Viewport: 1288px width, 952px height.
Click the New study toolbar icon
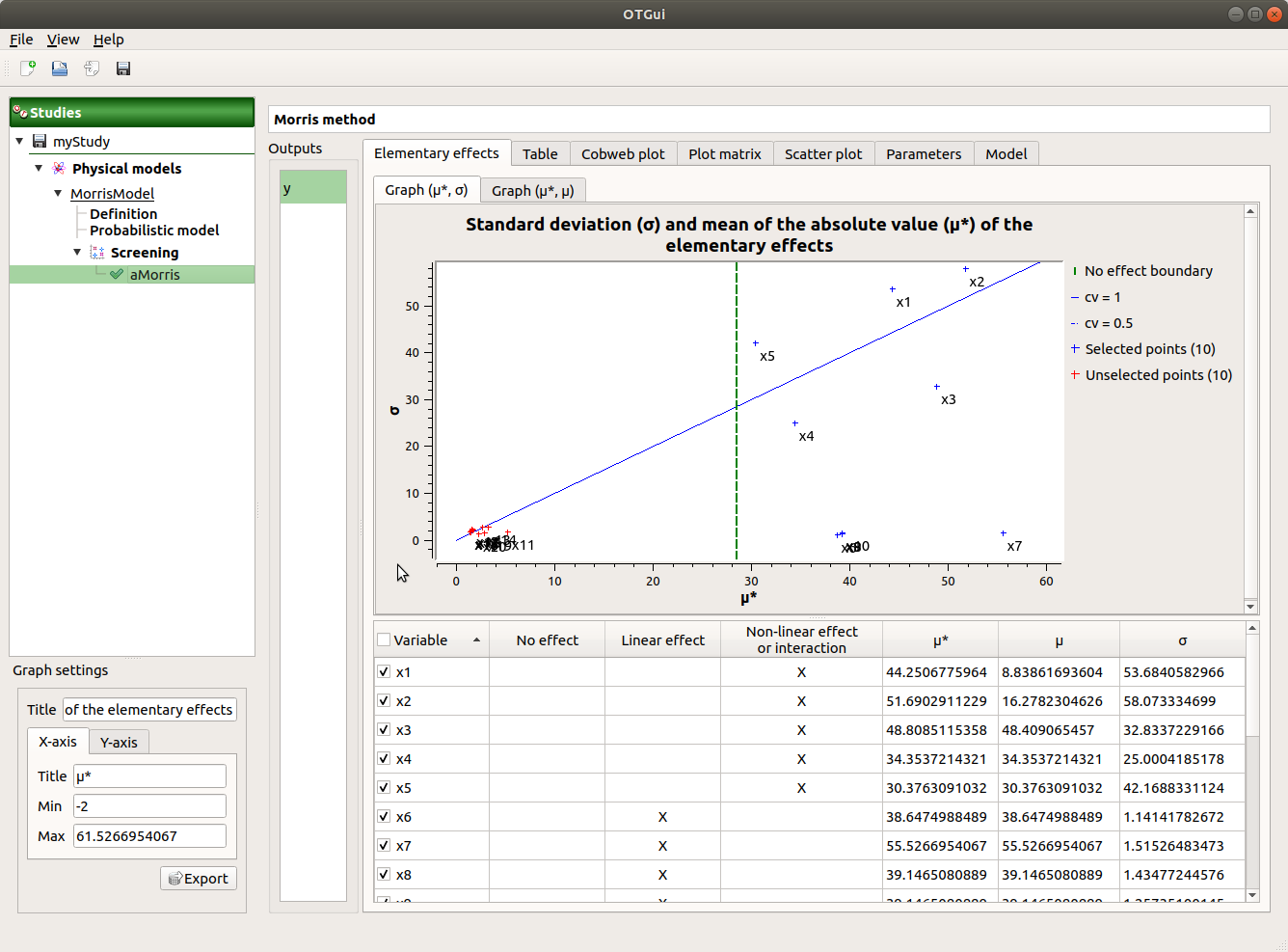28,68
